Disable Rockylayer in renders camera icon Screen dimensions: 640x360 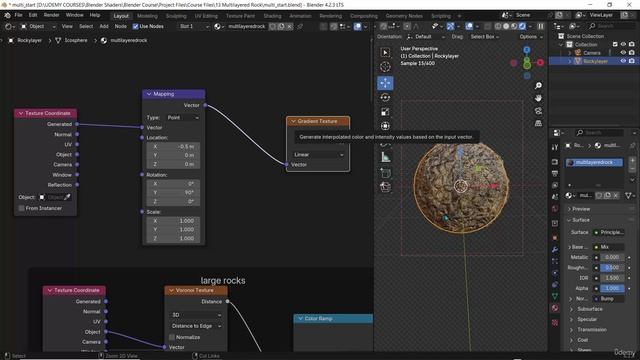click(x=632, y=61)
